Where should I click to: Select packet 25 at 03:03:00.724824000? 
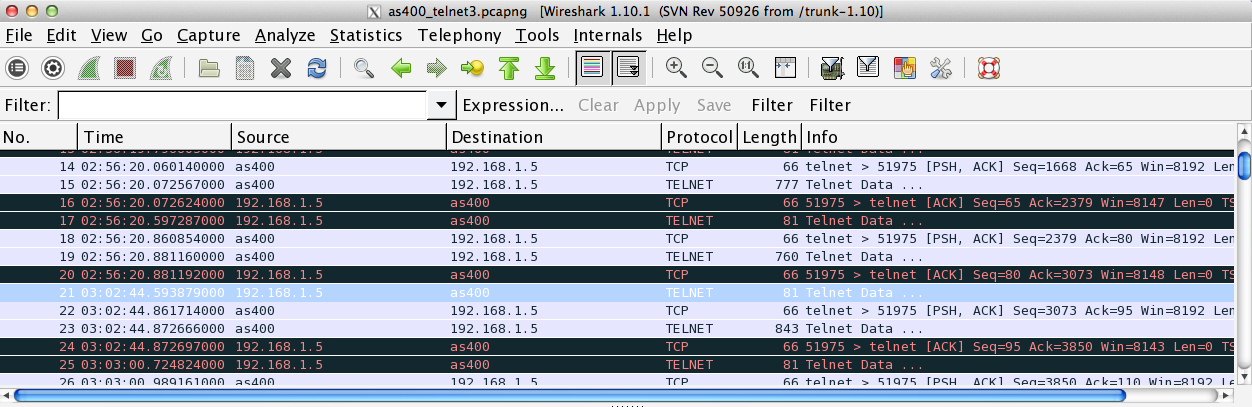pos(617,364)
